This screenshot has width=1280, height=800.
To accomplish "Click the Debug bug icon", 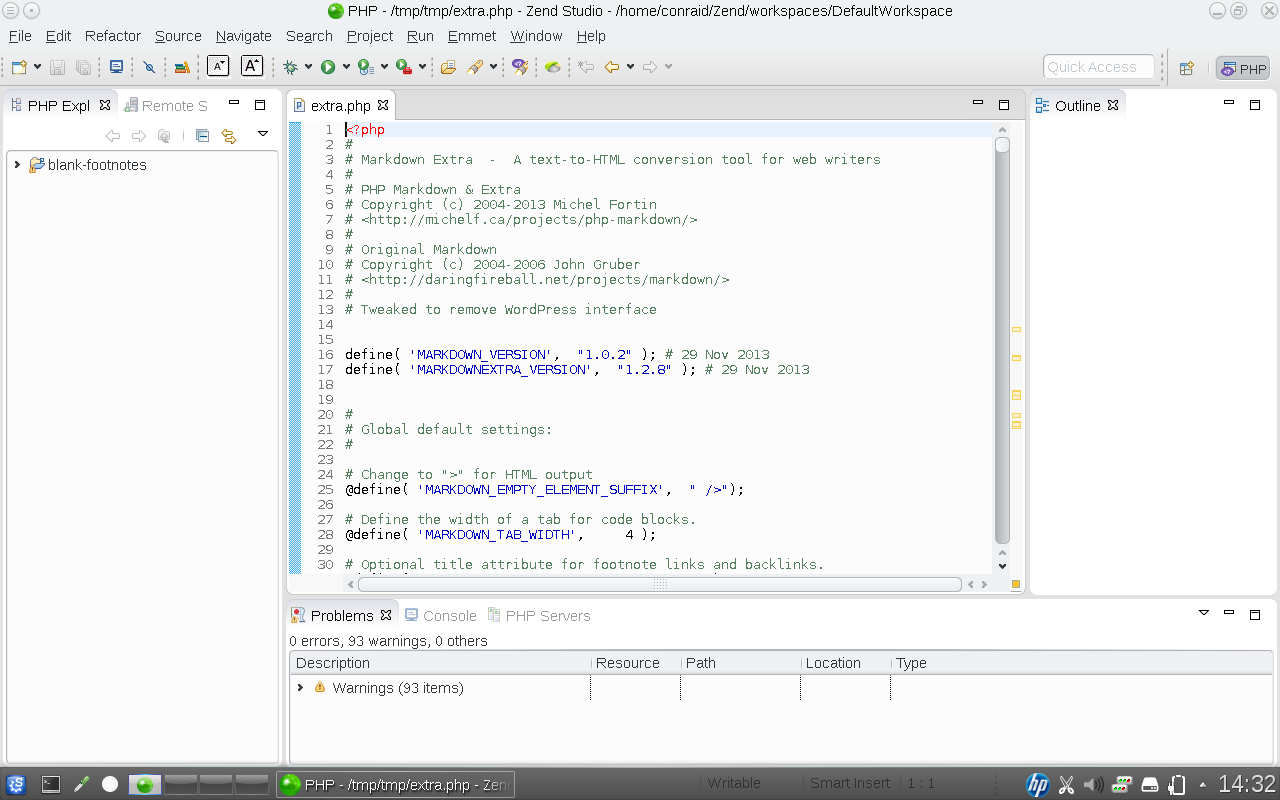I will [x=291, y=67].
